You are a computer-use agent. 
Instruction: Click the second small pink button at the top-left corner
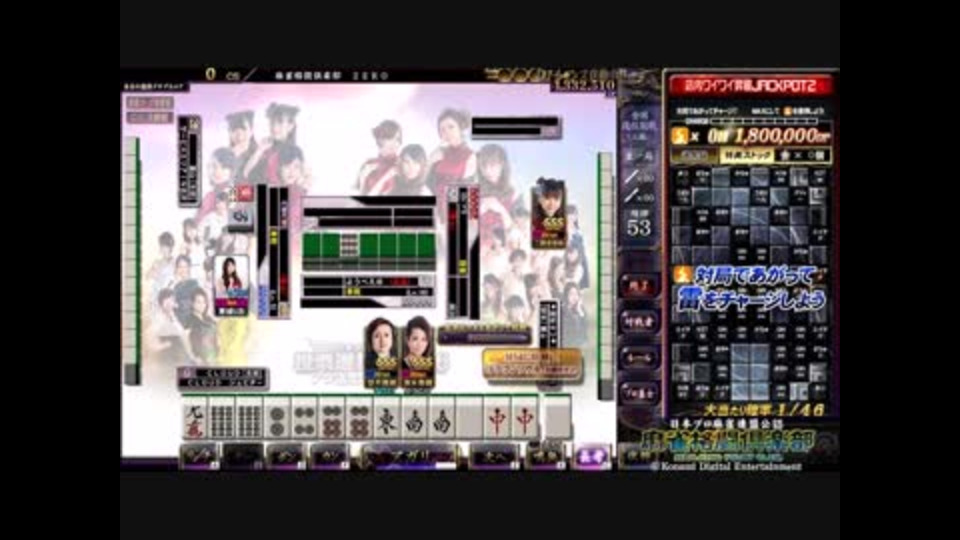[151, 117]
